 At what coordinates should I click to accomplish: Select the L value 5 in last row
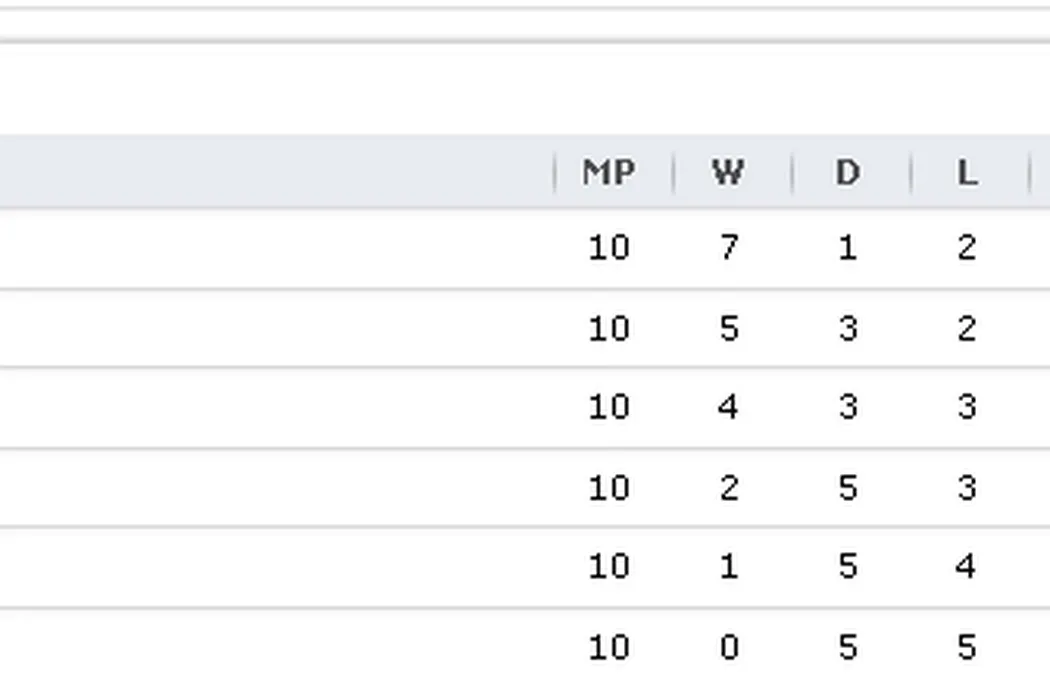966,648
